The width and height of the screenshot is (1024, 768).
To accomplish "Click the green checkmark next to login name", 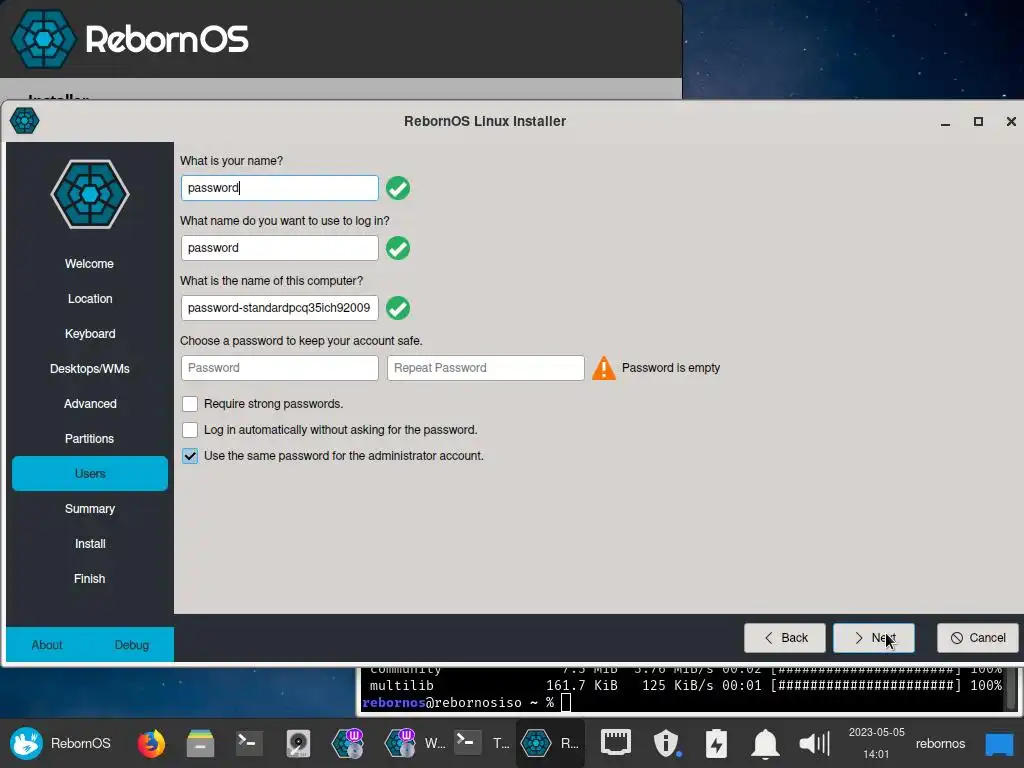I will pyautogui.click(x=398, y=248).
